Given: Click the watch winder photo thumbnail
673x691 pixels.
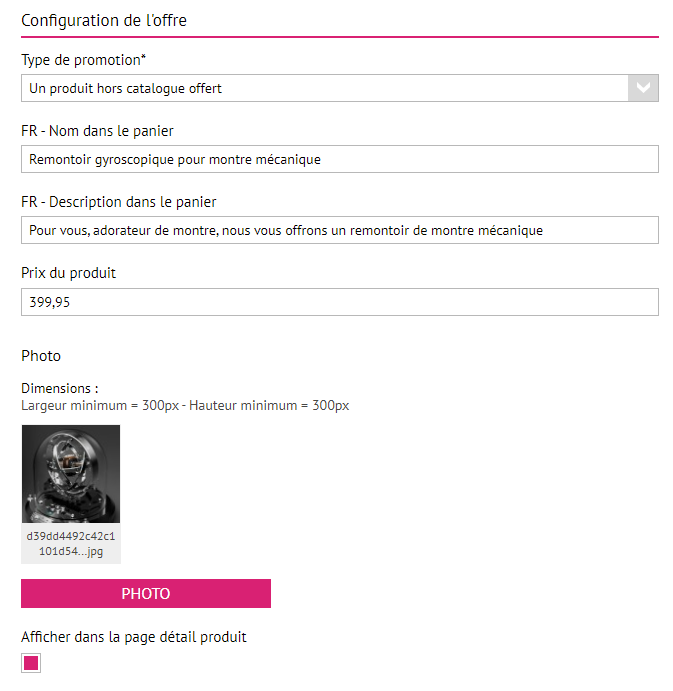Looking at the screenshot, I should 71,474.
